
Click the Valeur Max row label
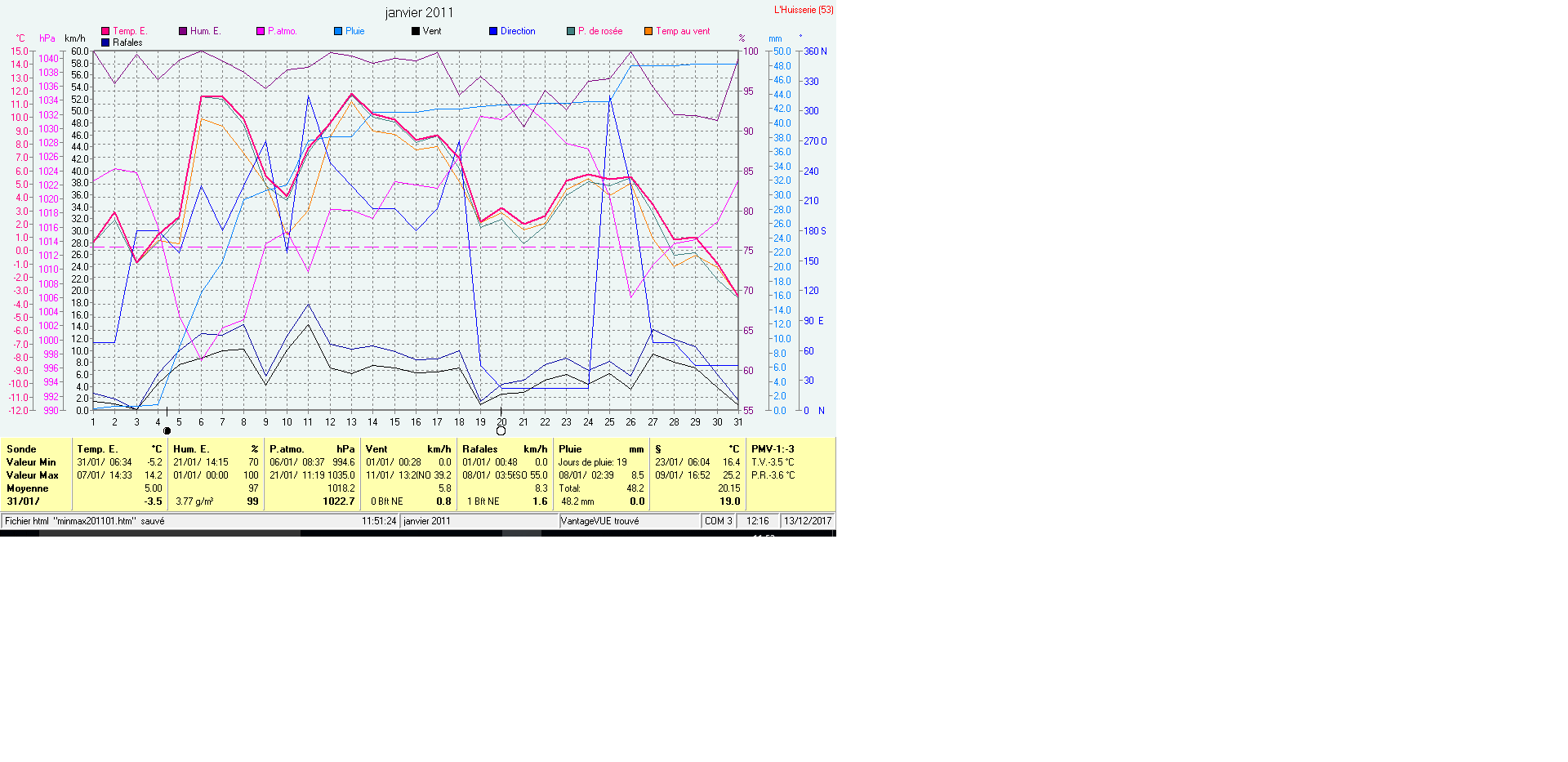tap(33, 475)
